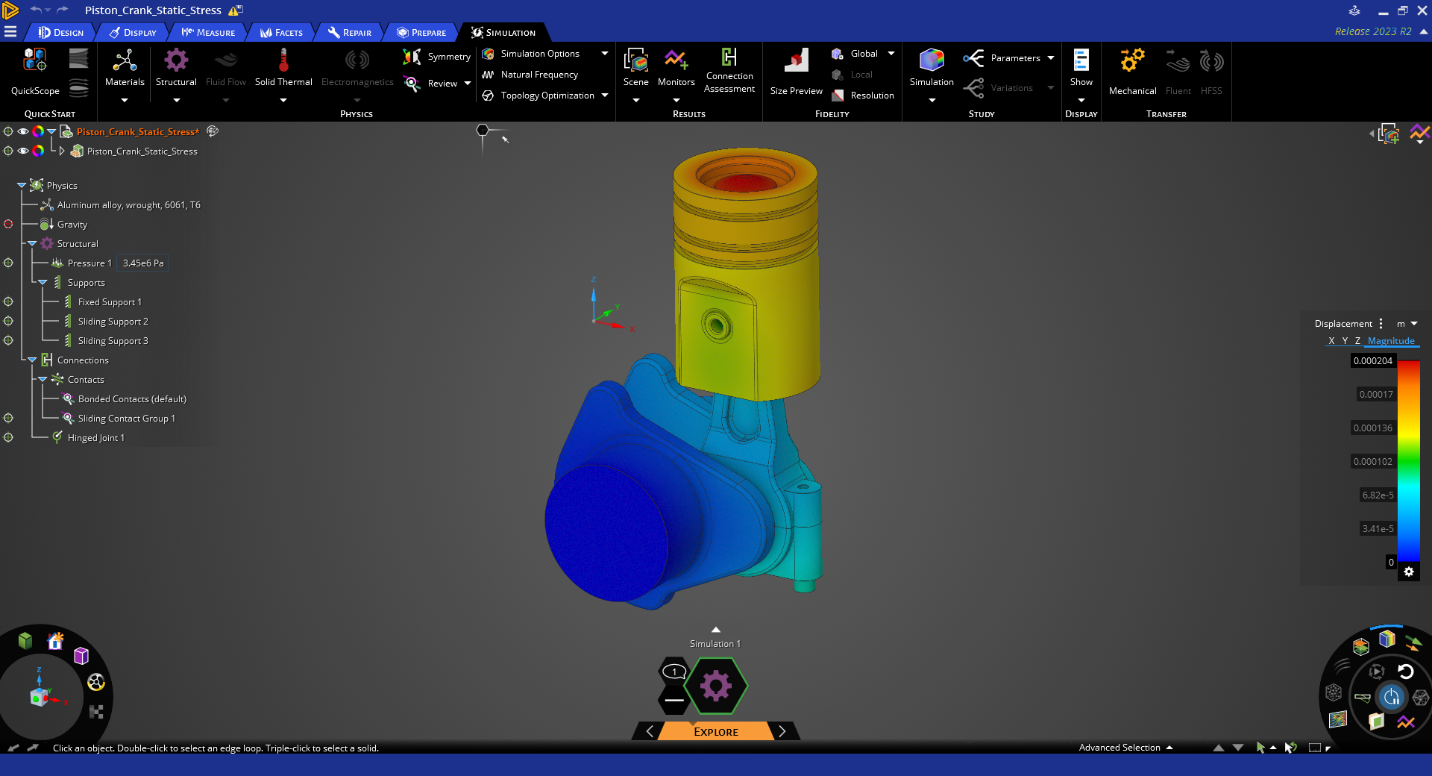Toggle the circle beside Hinged Joint 1
1432x776 pixels.
coord(8,437)
